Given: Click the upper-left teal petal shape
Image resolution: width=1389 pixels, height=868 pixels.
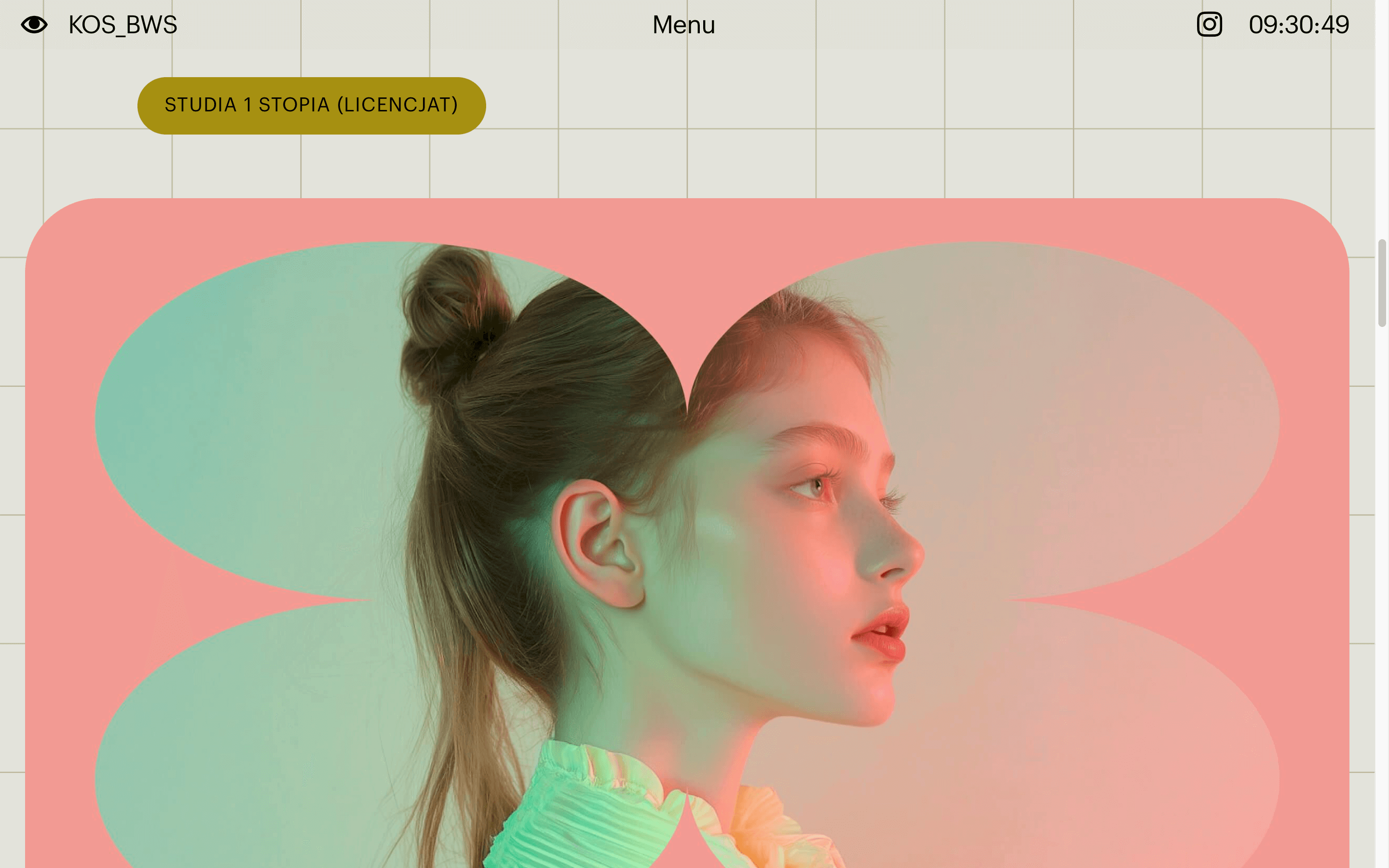Looking at the screenshot, I should 253,419.
